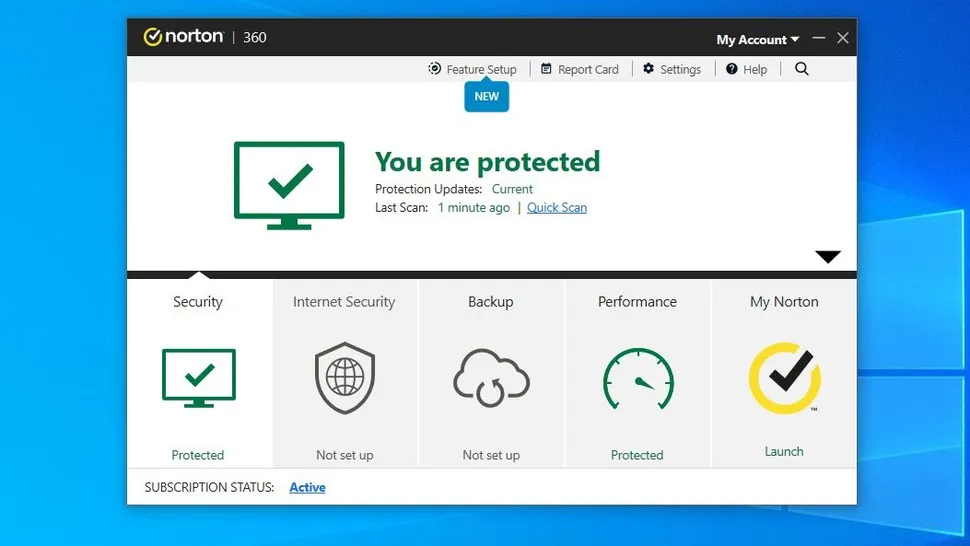Click the Performance speedometer icon
The height and width of the screenshot is (546, 970).
pyautogui.click(x=637, y=379)
